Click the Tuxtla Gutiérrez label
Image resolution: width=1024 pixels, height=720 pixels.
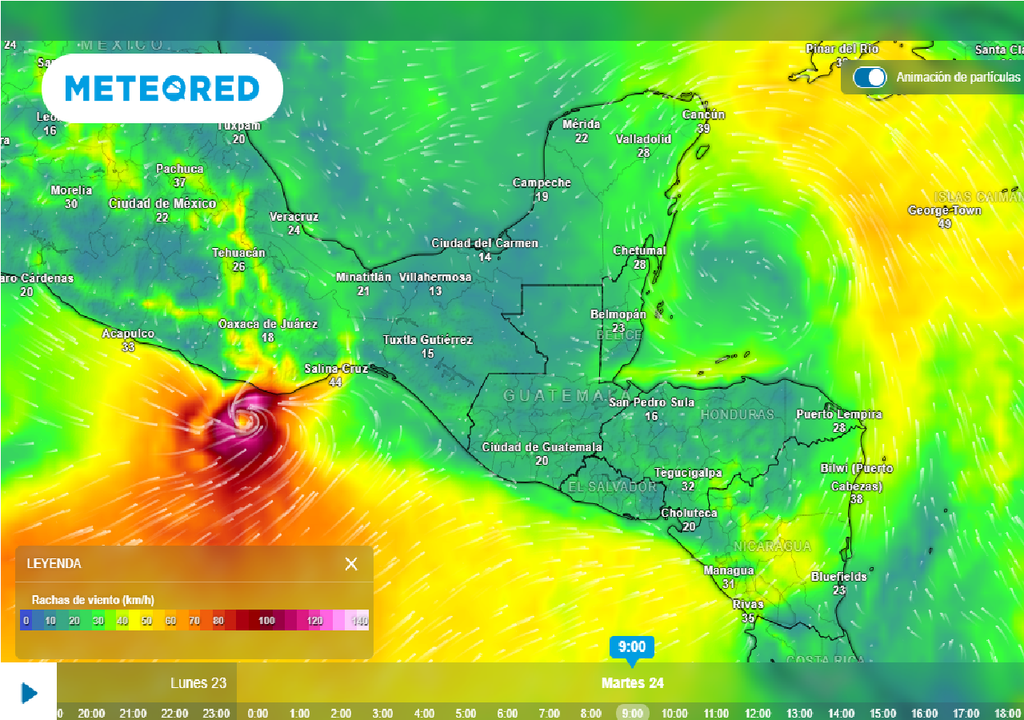coord(427,340)
